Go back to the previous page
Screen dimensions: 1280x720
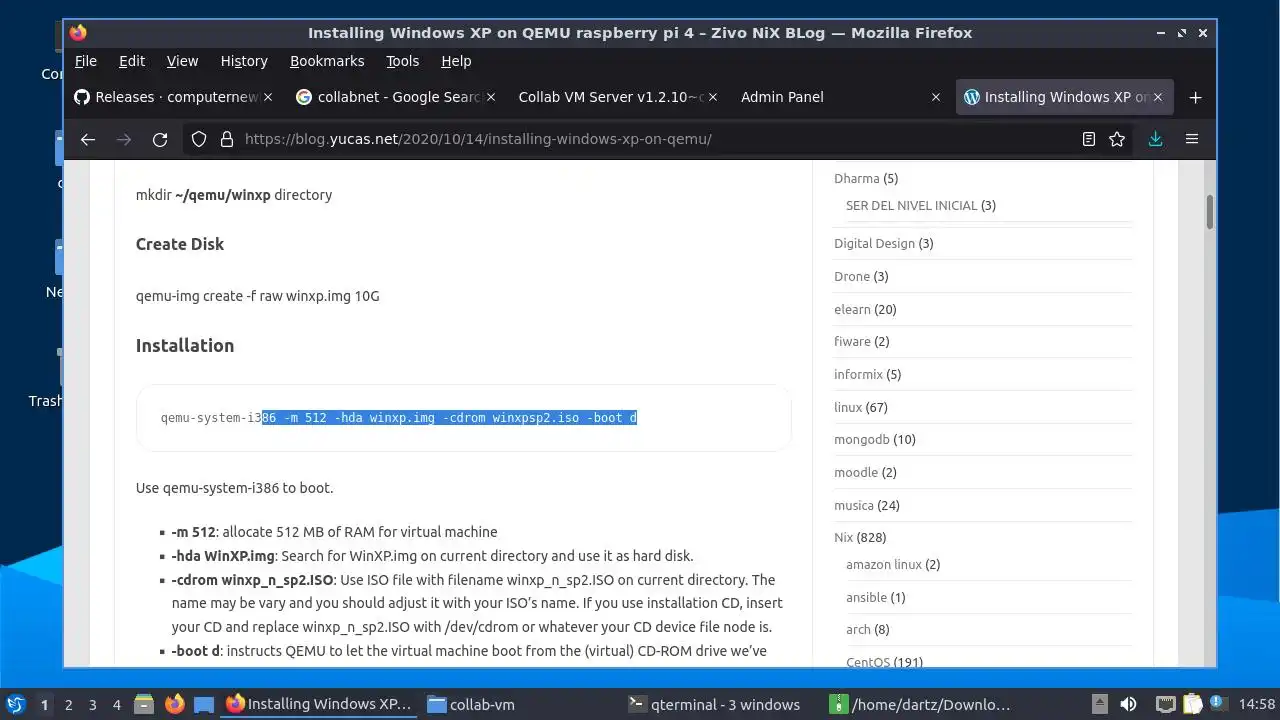88,139
